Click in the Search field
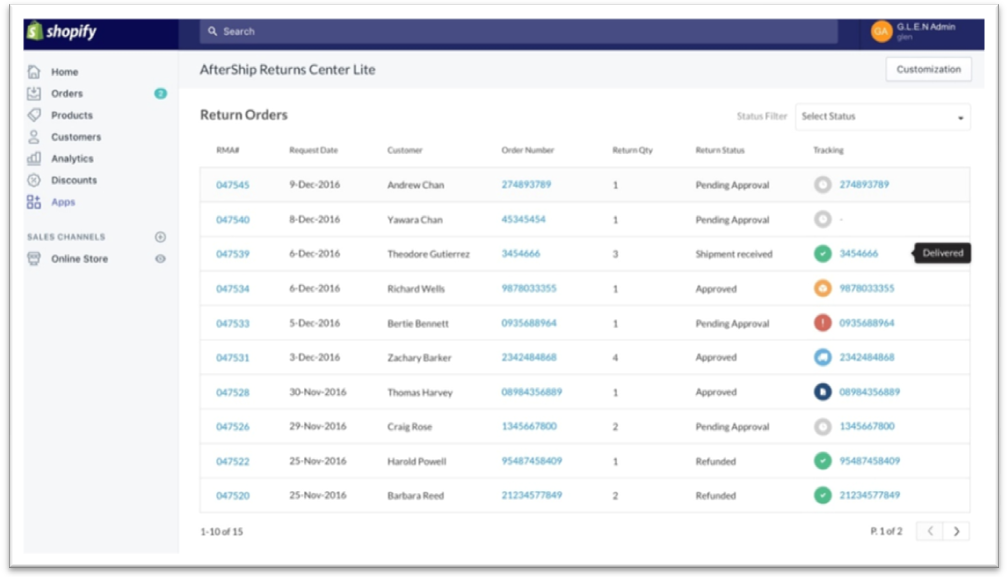1008x577 pixels. click(518, 31)
